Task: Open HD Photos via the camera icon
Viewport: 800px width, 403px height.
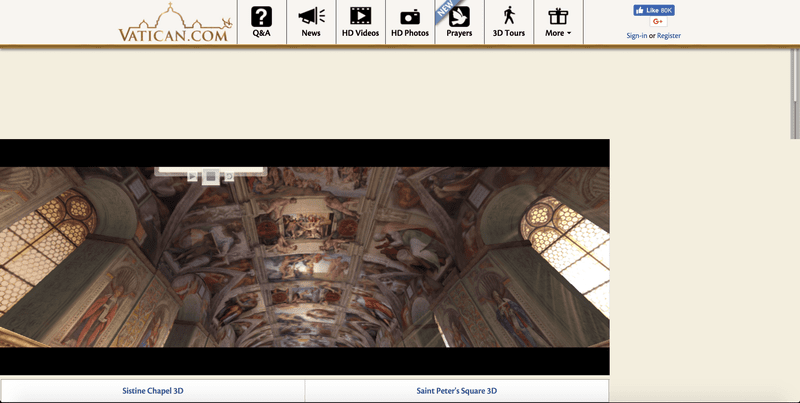Action: coord(410,17)
